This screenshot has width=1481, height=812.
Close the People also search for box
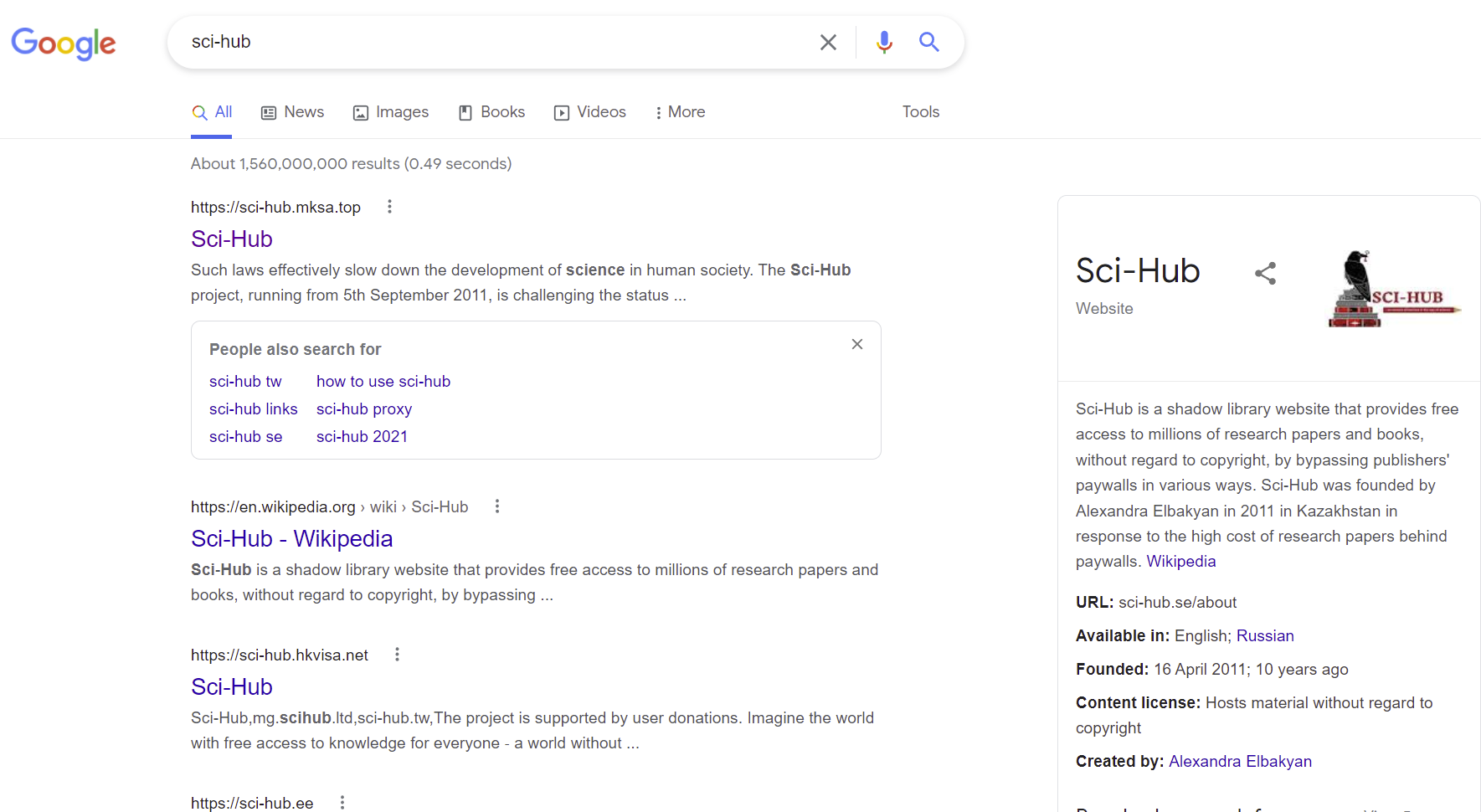[856, 344]
